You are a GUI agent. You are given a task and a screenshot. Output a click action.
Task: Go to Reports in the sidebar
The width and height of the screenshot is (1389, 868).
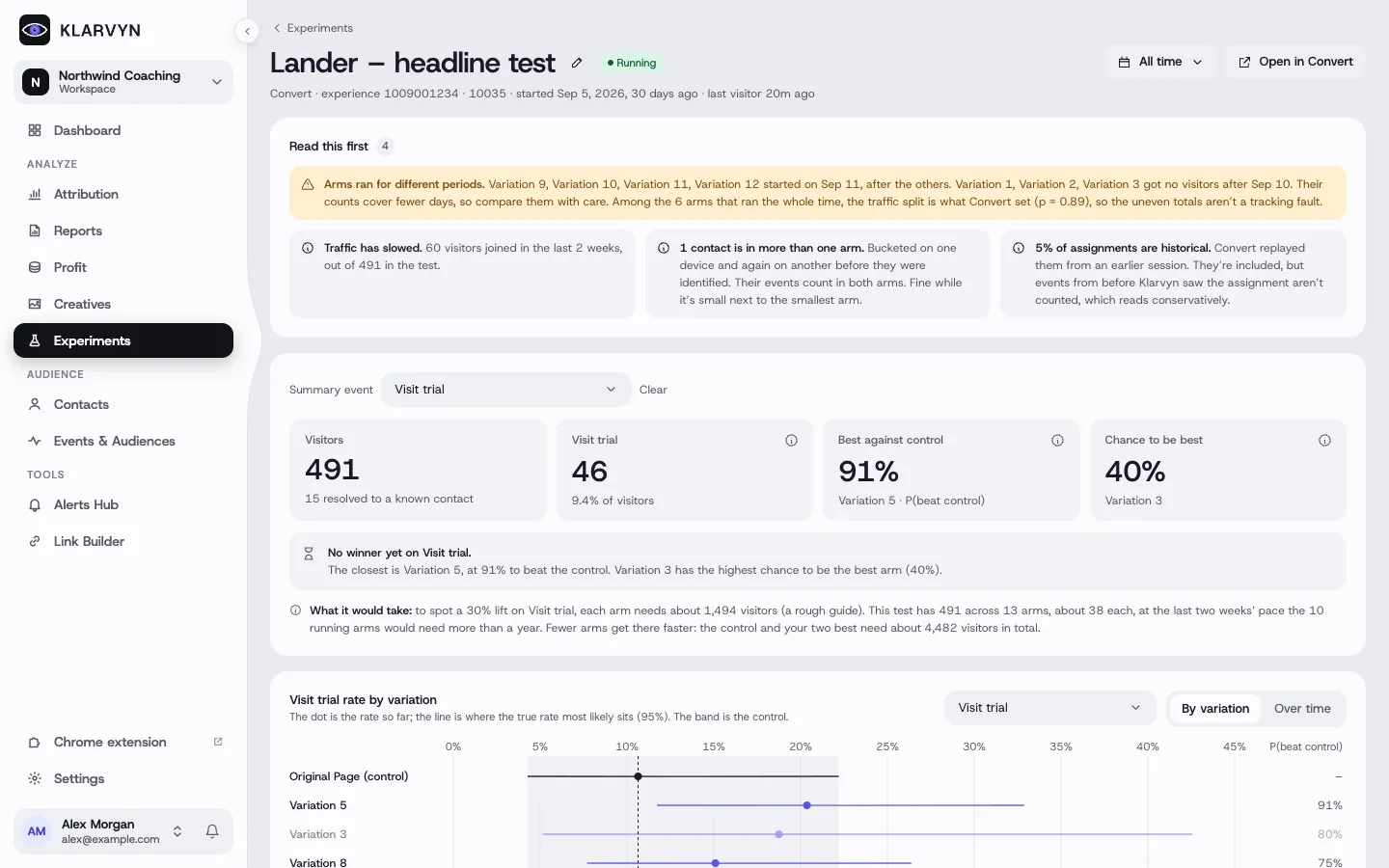[x=123, y=231]
